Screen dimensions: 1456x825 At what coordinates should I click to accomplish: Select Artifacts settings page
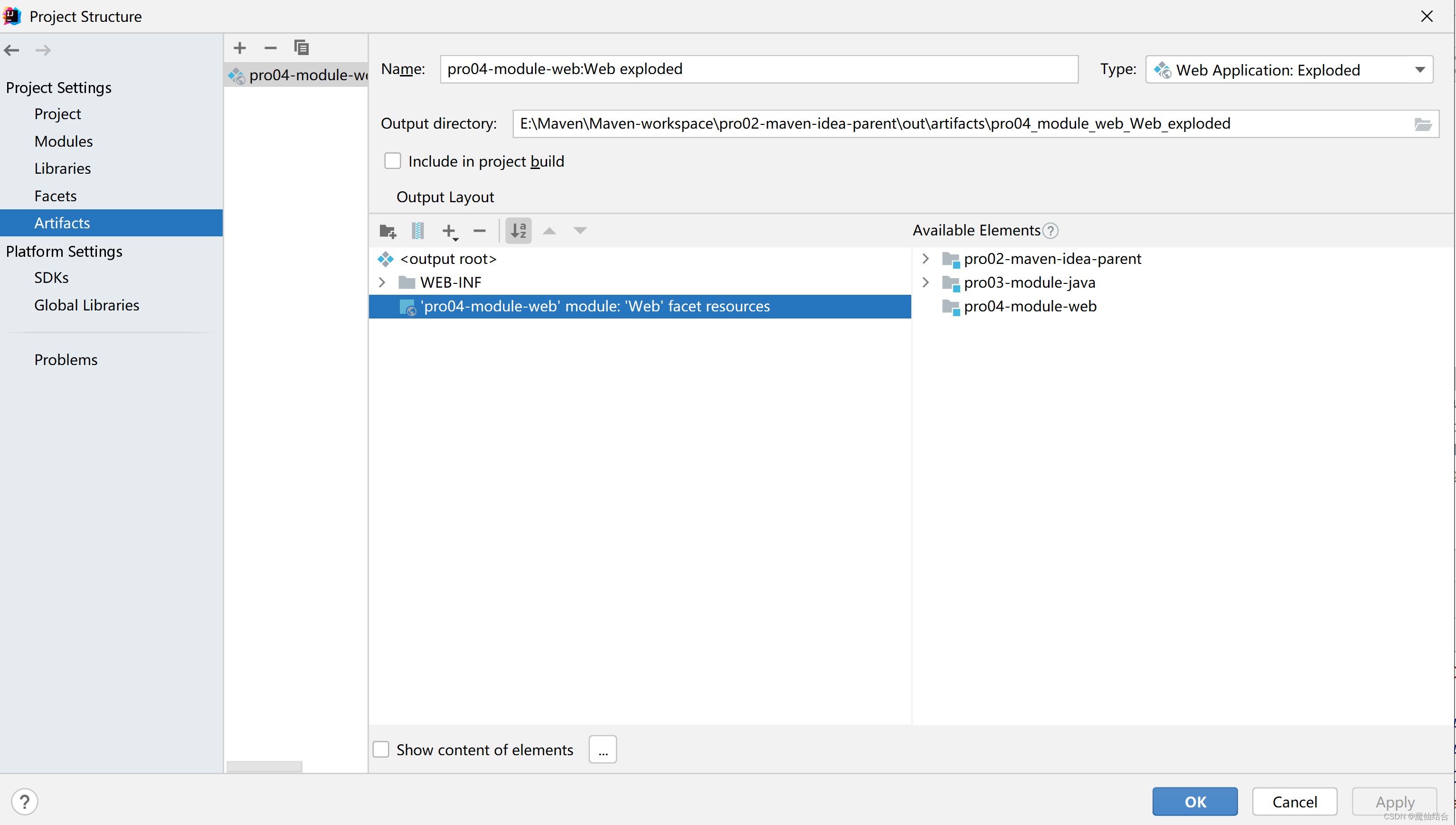click(111, 223)
